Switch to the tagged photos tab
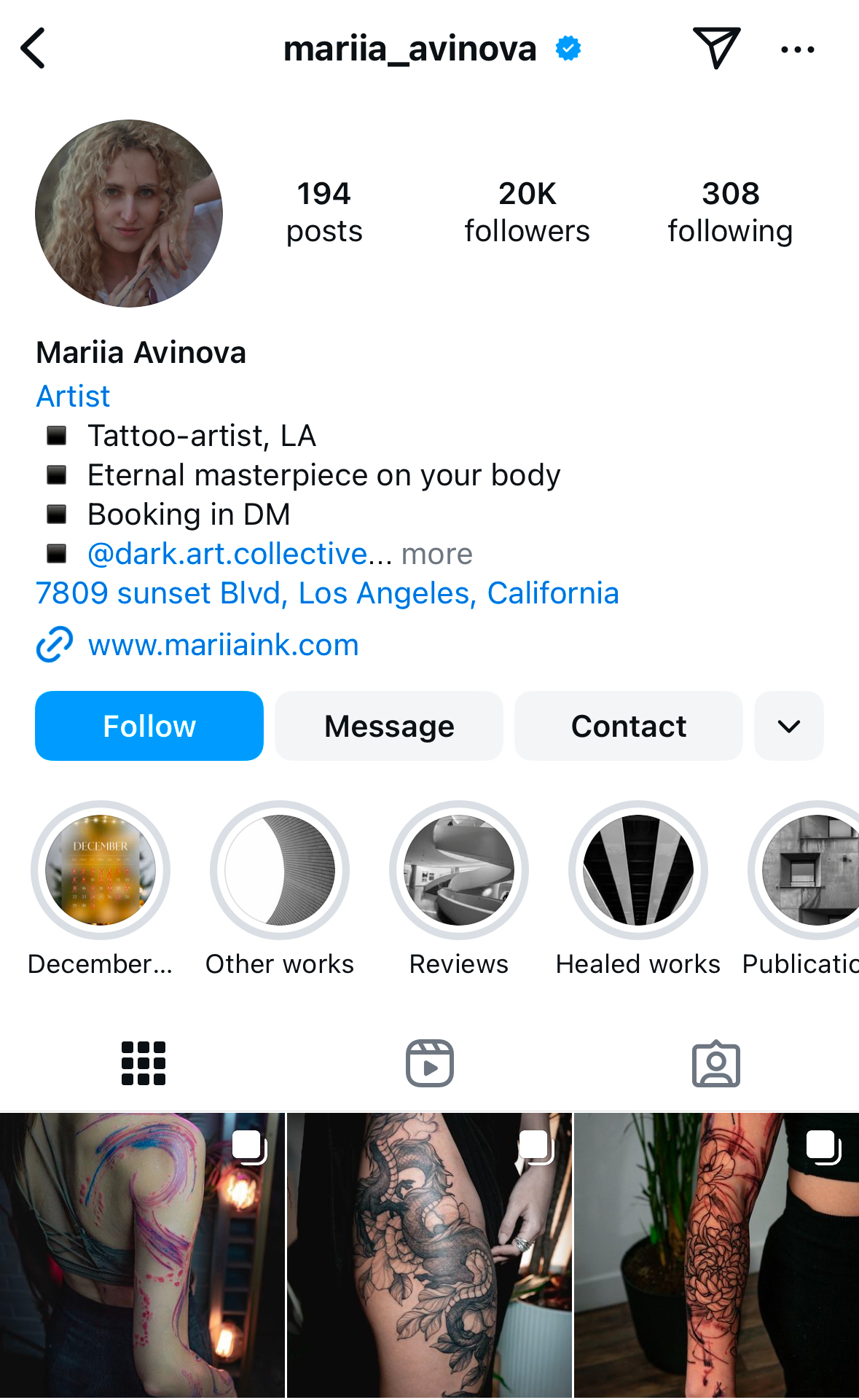The height and width of the screenshot is (1400, 859). tap(716, 1063)
